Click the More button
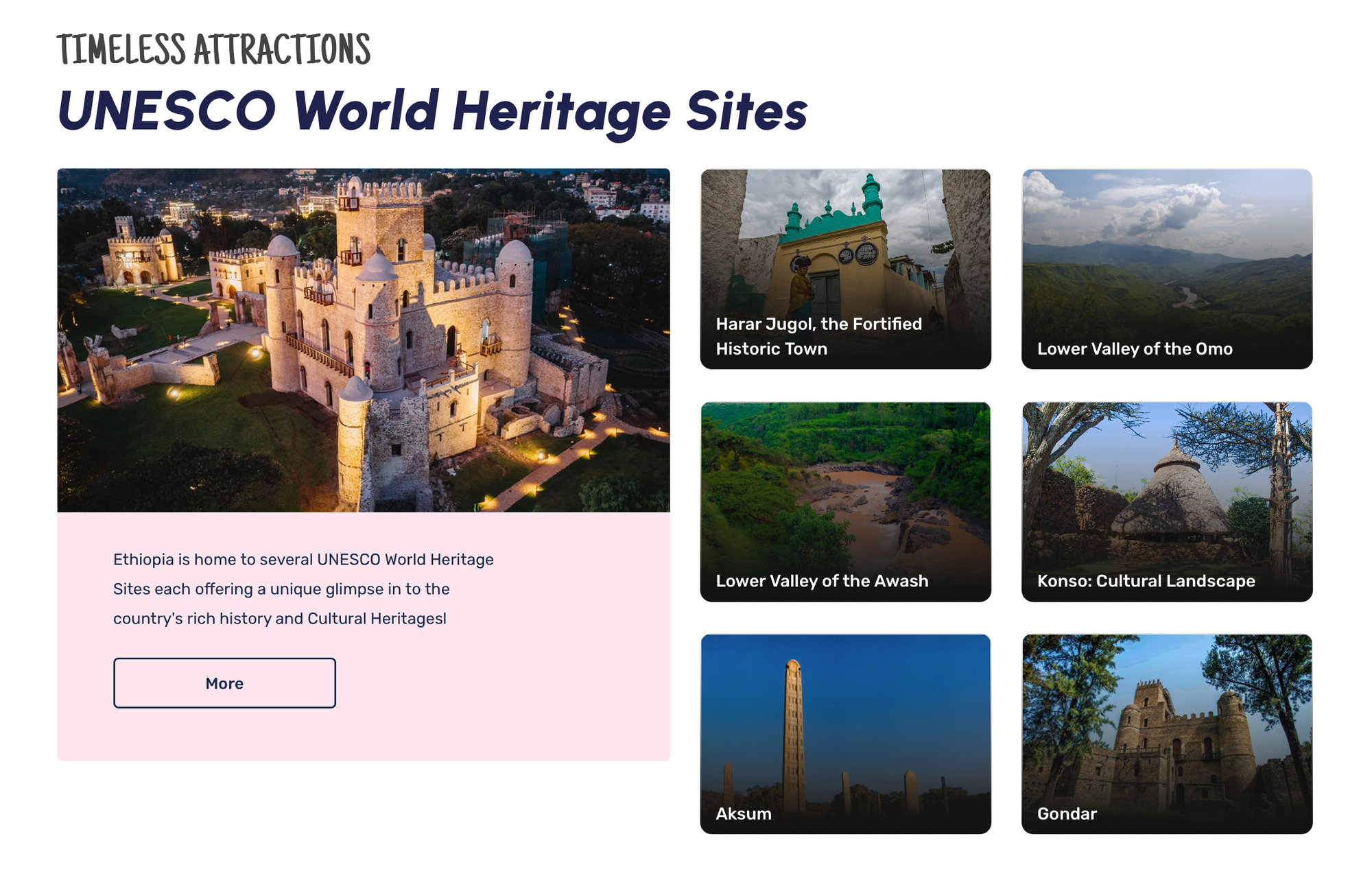 tap(224, 683)
